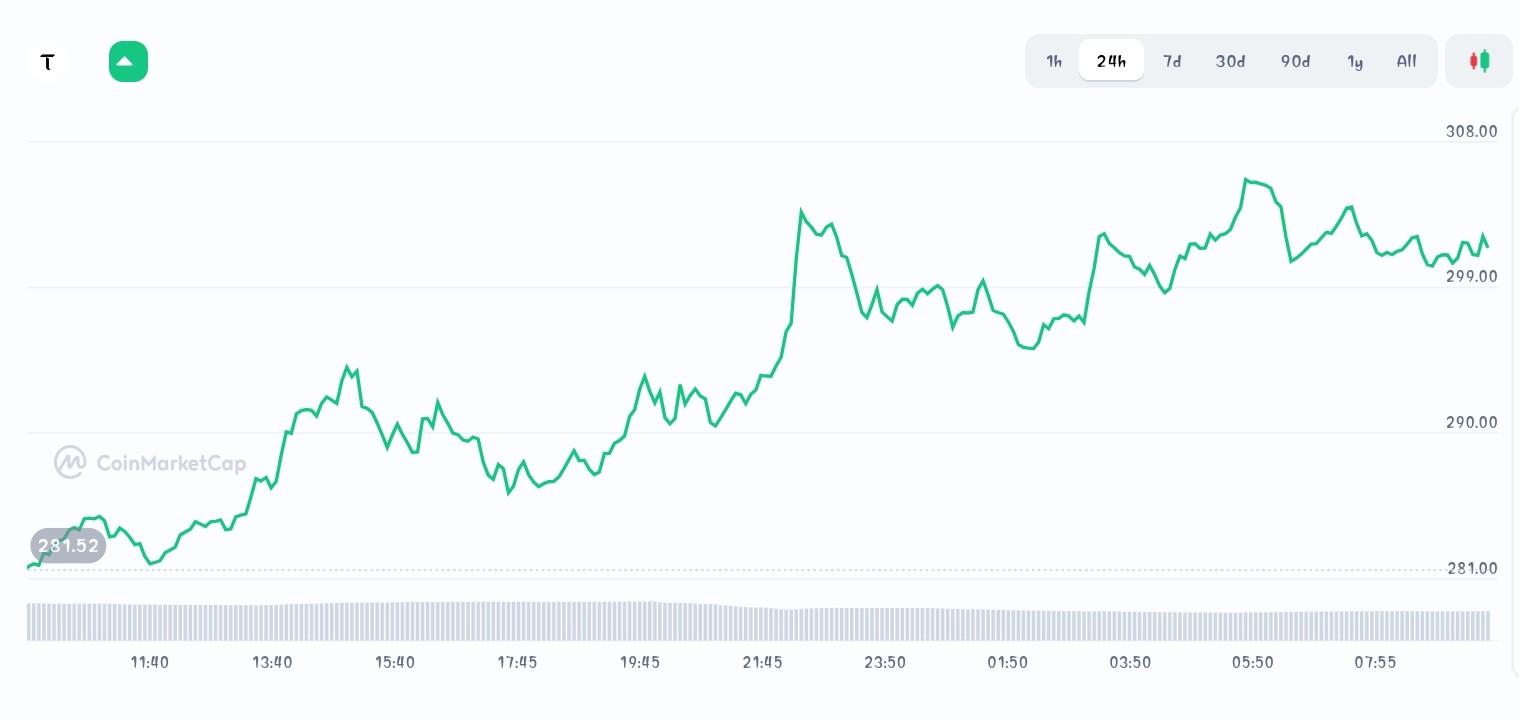The image size is (1519, 720).
Task: Select the 24h time range tab
Action: click(x=1111, y=61)
